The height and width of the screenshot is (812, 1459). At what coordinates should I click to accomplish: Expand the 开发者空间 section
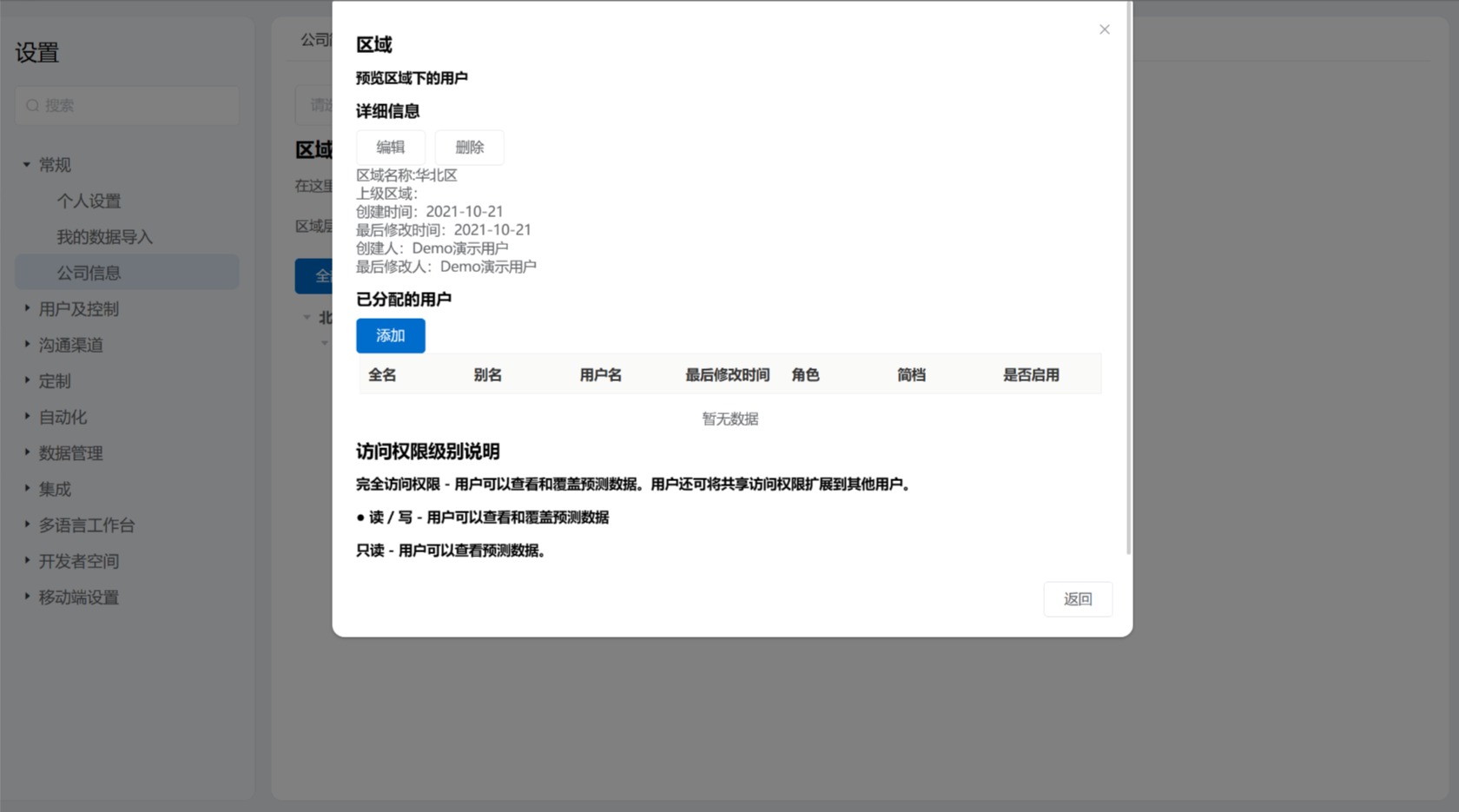coord(78,562)
